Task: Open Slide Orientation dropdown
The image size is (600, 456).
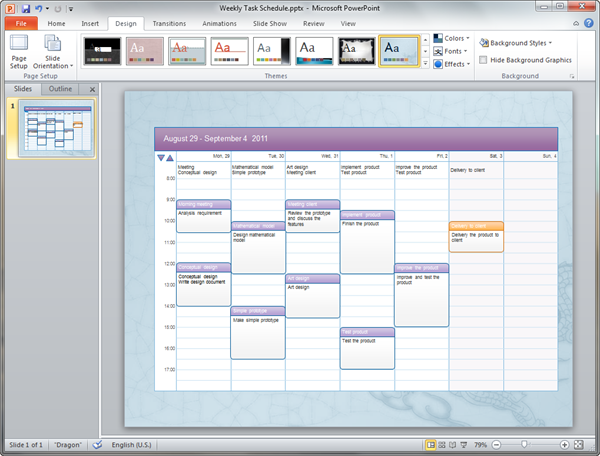Action: [x=53, y=52]
